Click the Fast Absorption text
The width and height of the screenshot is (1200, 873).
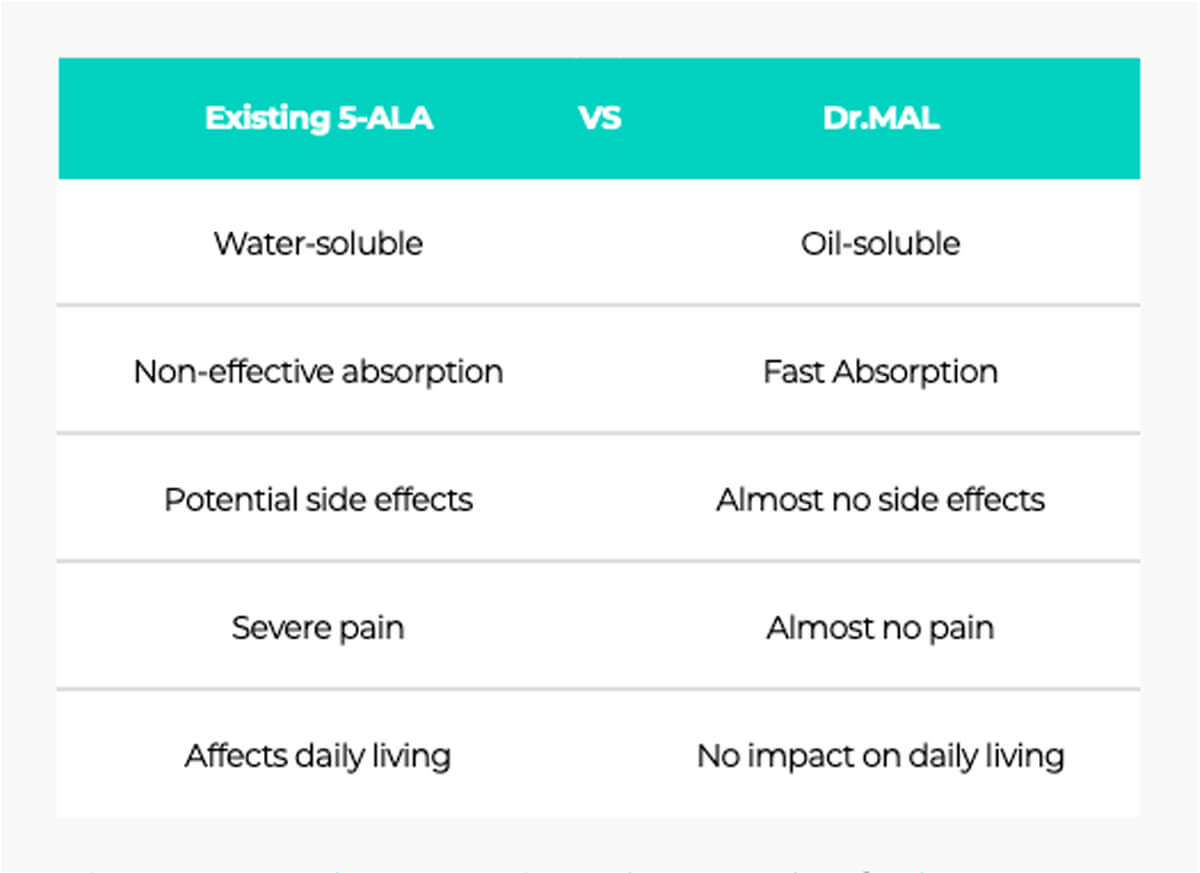coord(880,371)
